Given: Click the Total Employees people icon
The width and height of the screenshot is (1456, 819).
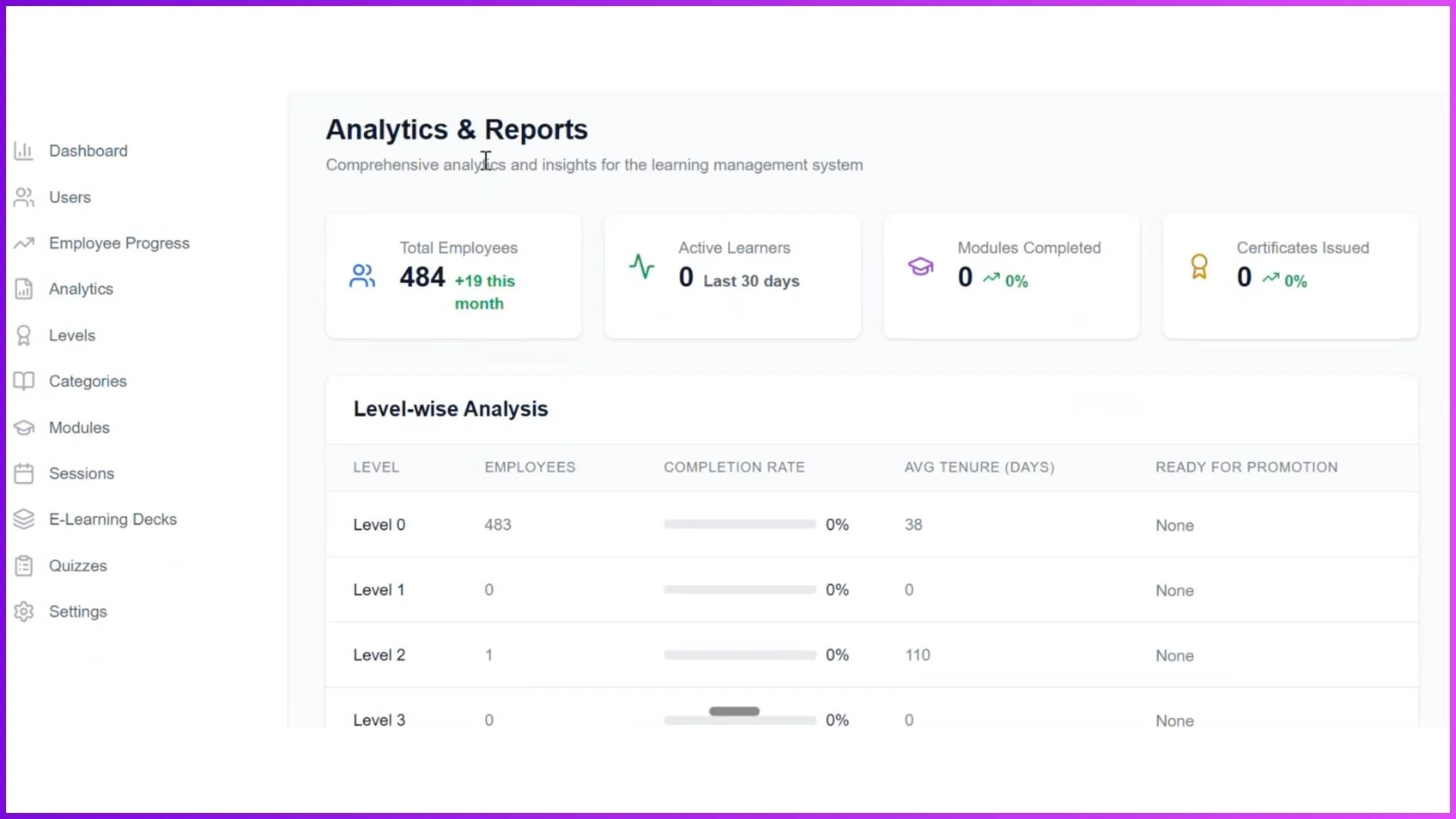Looking at the screenshot, I should coord(362,276).
